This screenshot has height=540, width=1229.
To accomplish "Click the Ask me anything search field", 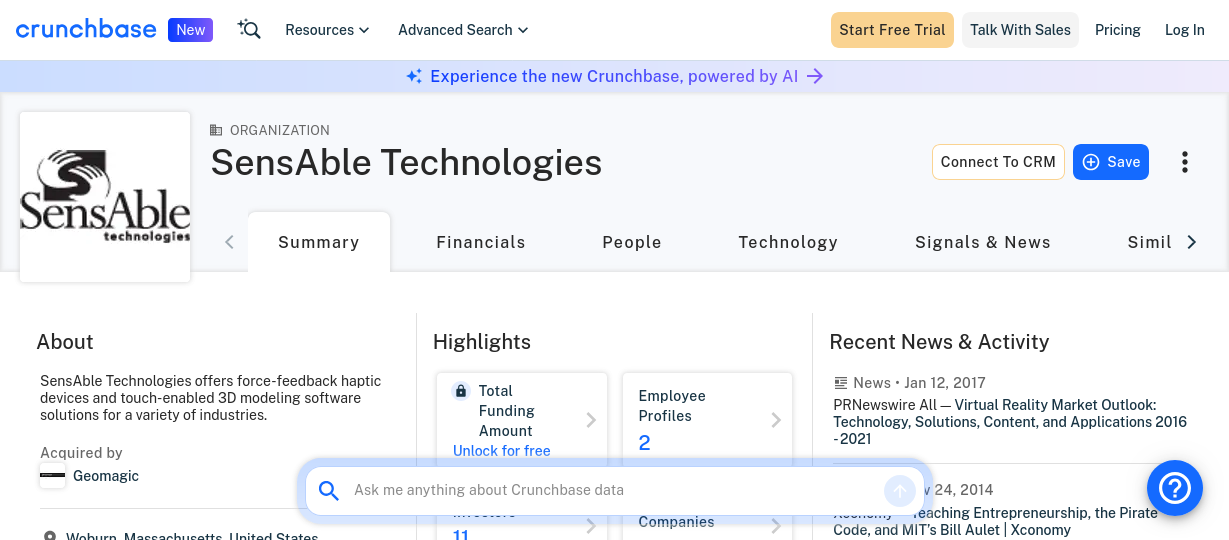I will pyautogui.click(x=614, y=490).
